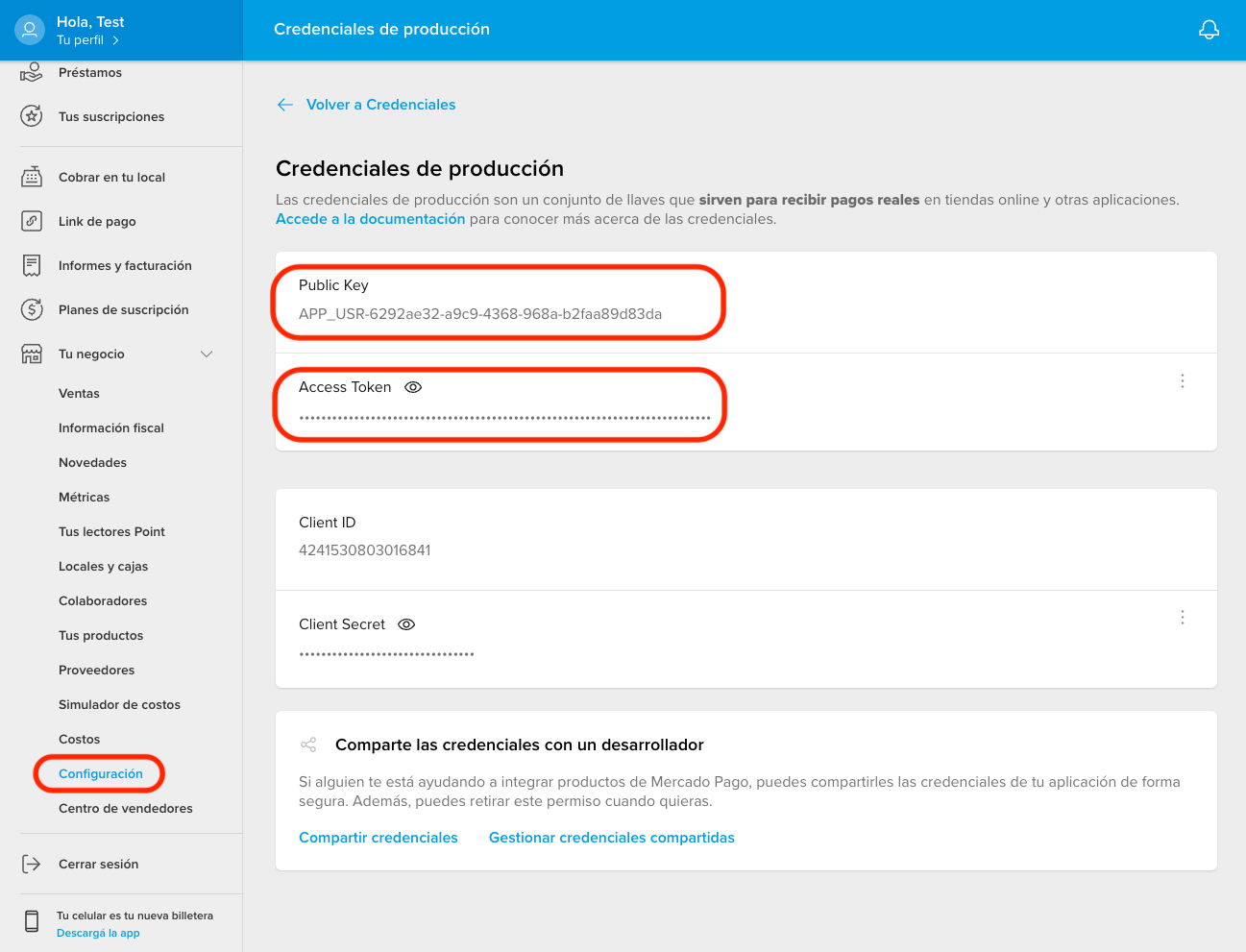Expand Tu perfil arrow in header
This screenshot has height=952, width=1246.
[x=115, y=40]
